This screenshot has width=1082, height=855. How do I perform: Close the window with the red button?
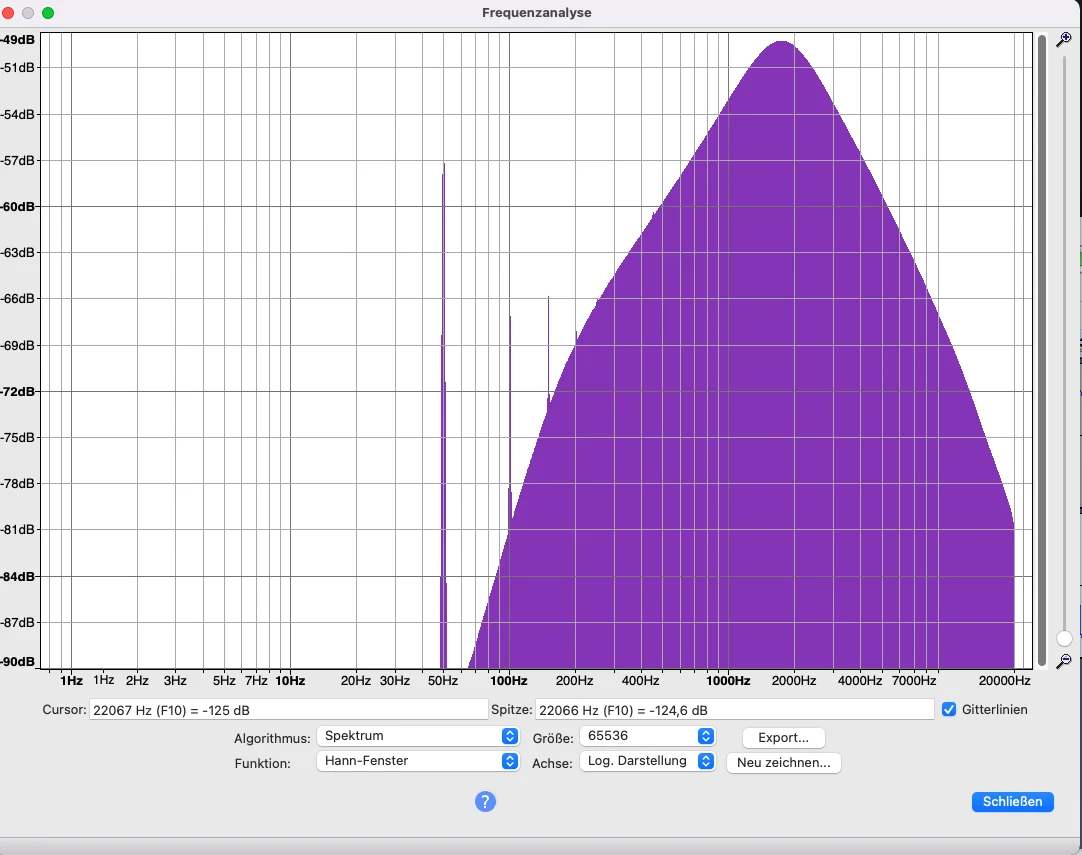coord(9,13)
